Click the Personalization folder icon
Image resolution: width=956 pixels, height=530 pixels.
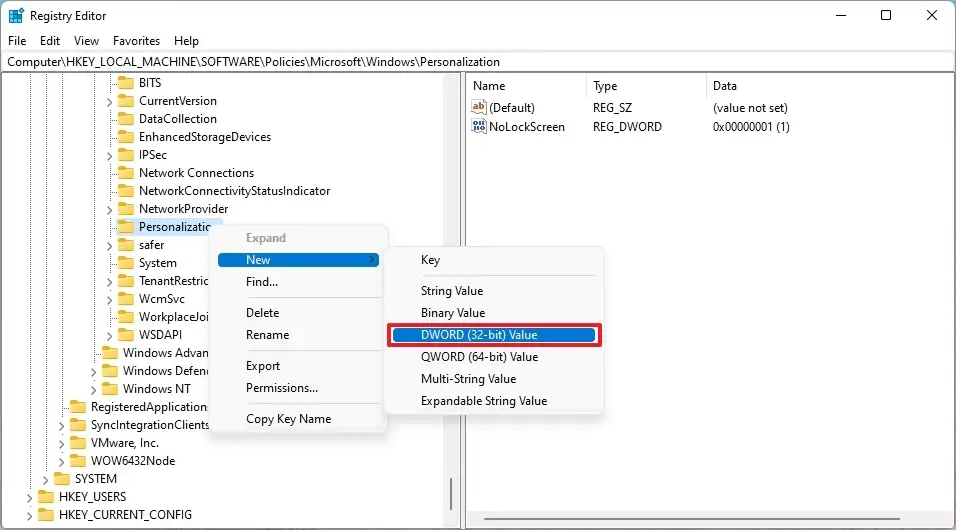(x=126, y=226)
